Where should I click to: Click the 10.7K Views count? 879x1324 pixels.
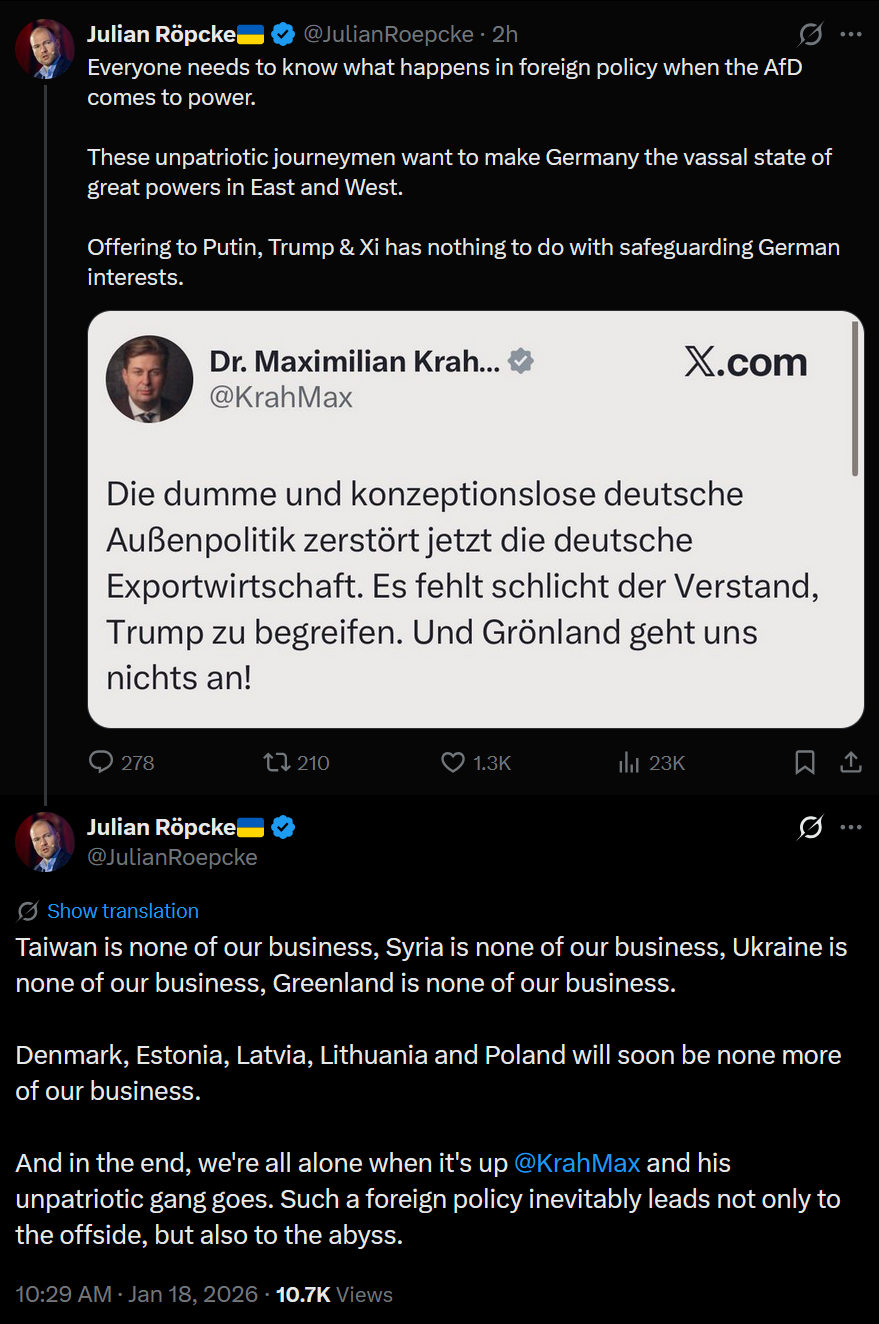pos(334,1294)
